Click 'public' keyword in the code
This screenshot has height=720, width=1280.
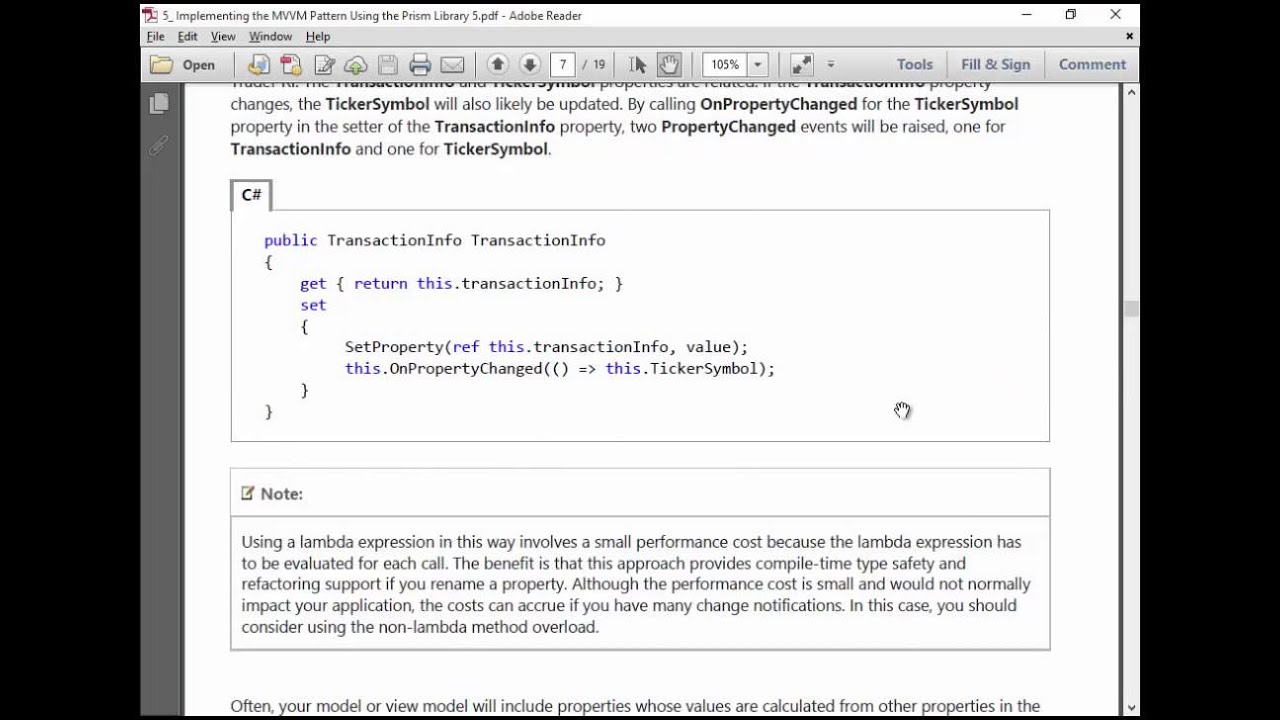291,241
